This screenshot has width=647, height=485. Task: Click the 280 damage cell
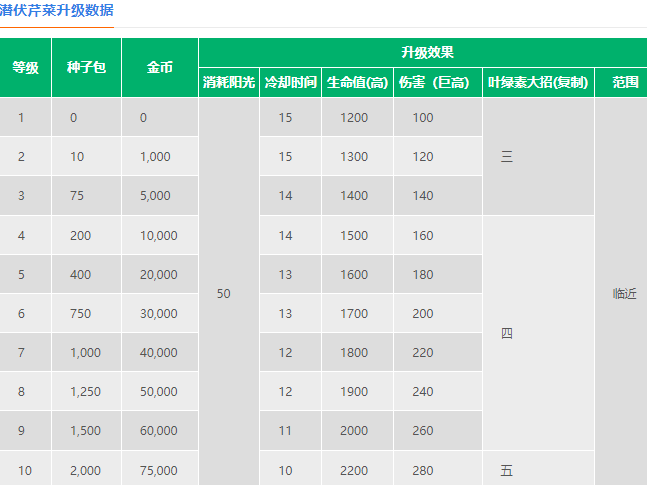(x=438, y=470)
